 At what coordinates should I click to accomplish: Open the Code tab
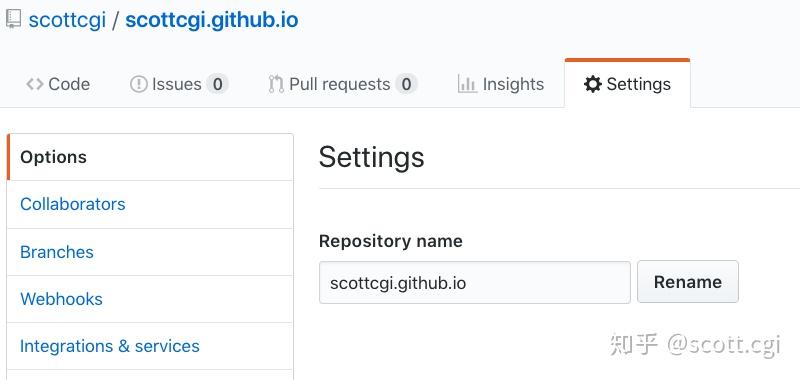point(58,84)
